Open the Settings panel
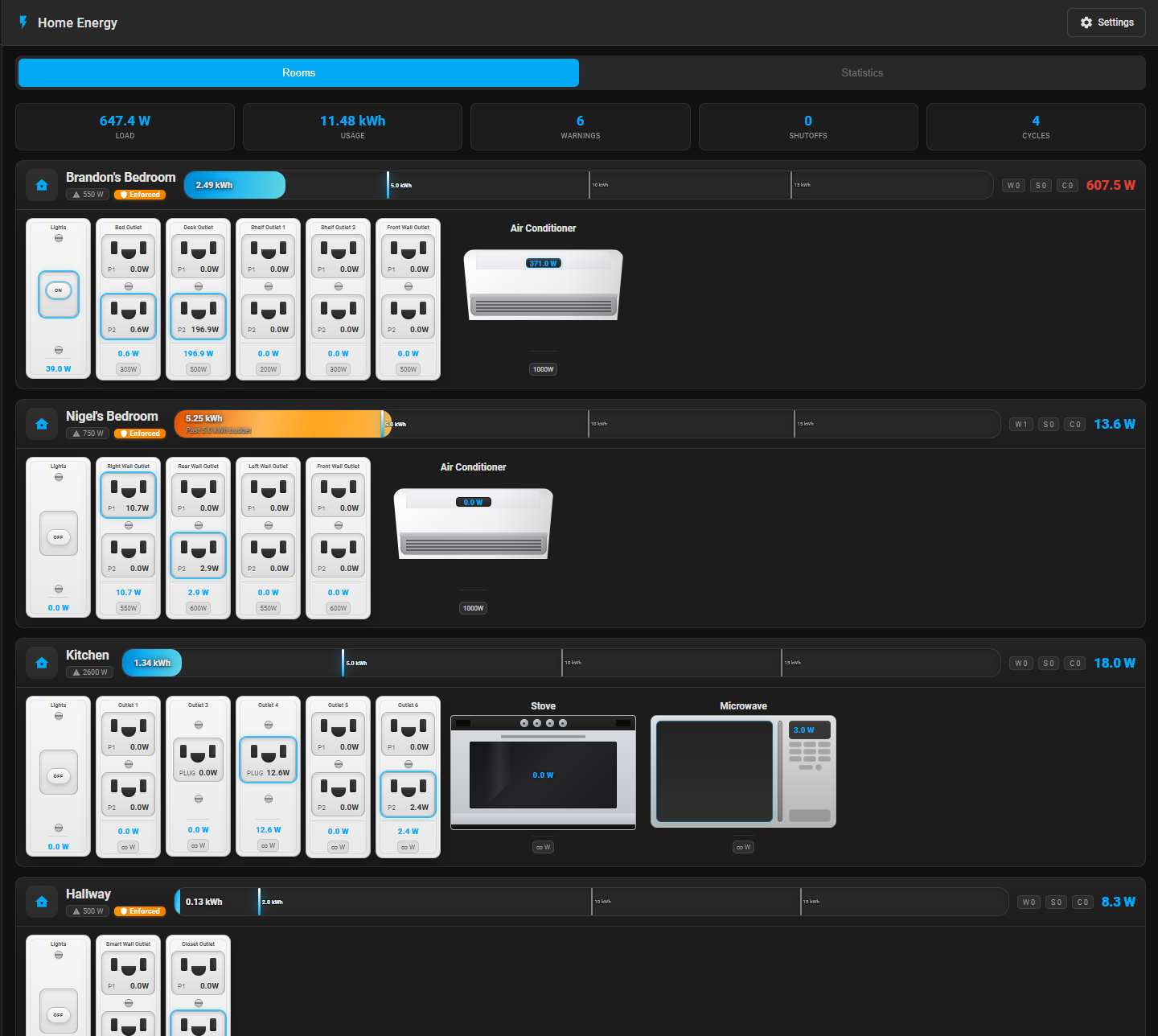Viewport: 1158px width, 1036px height. click(x=1107, y=23)
